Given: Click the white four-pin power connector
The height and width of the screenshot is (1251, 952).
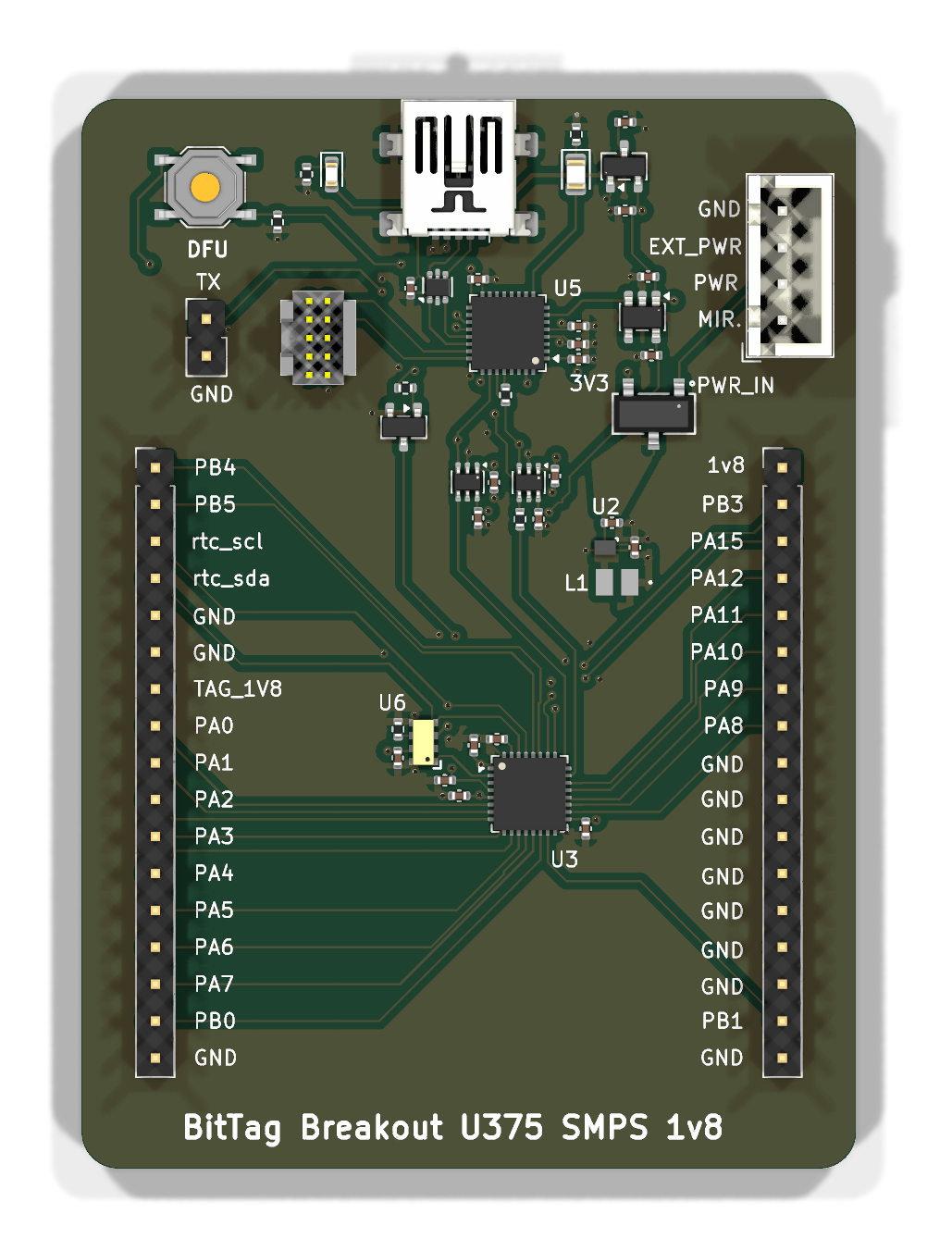Looking at the screenshot, I should [x=790, y=266].
